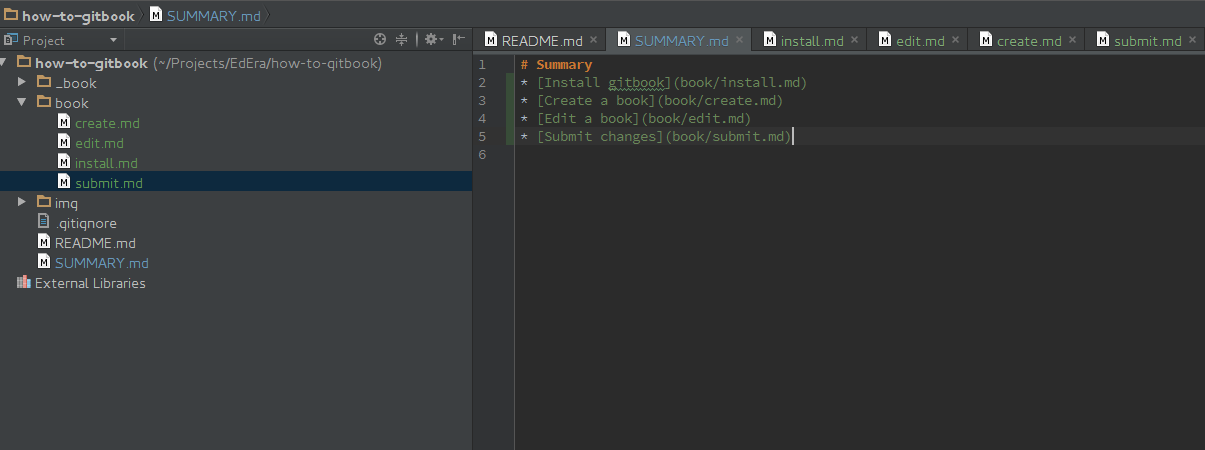Select SUMMARY.md in the project tree
This screenshot has width=1205, height=450.
pos(101,263)
